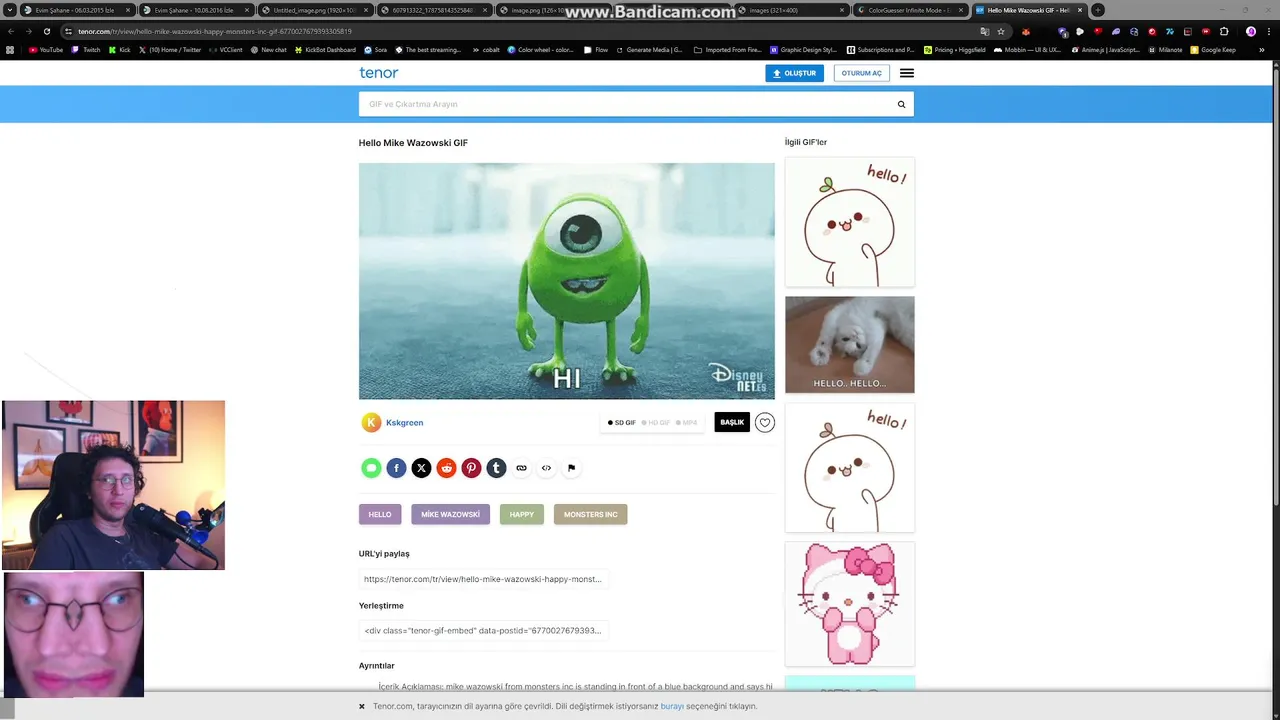
Task: Open the apps grid in bookmarks bar
Action: [10, 50]
